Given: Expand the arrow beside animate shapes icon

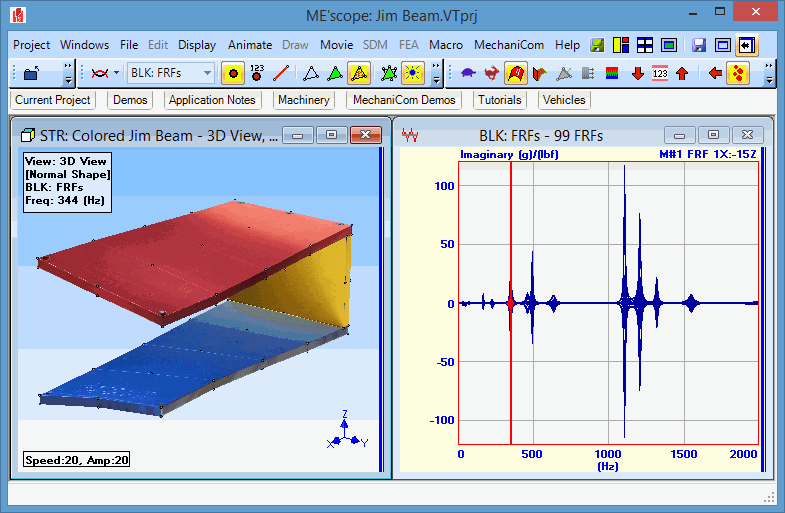Looking at the screenshot, I should 117,73.
